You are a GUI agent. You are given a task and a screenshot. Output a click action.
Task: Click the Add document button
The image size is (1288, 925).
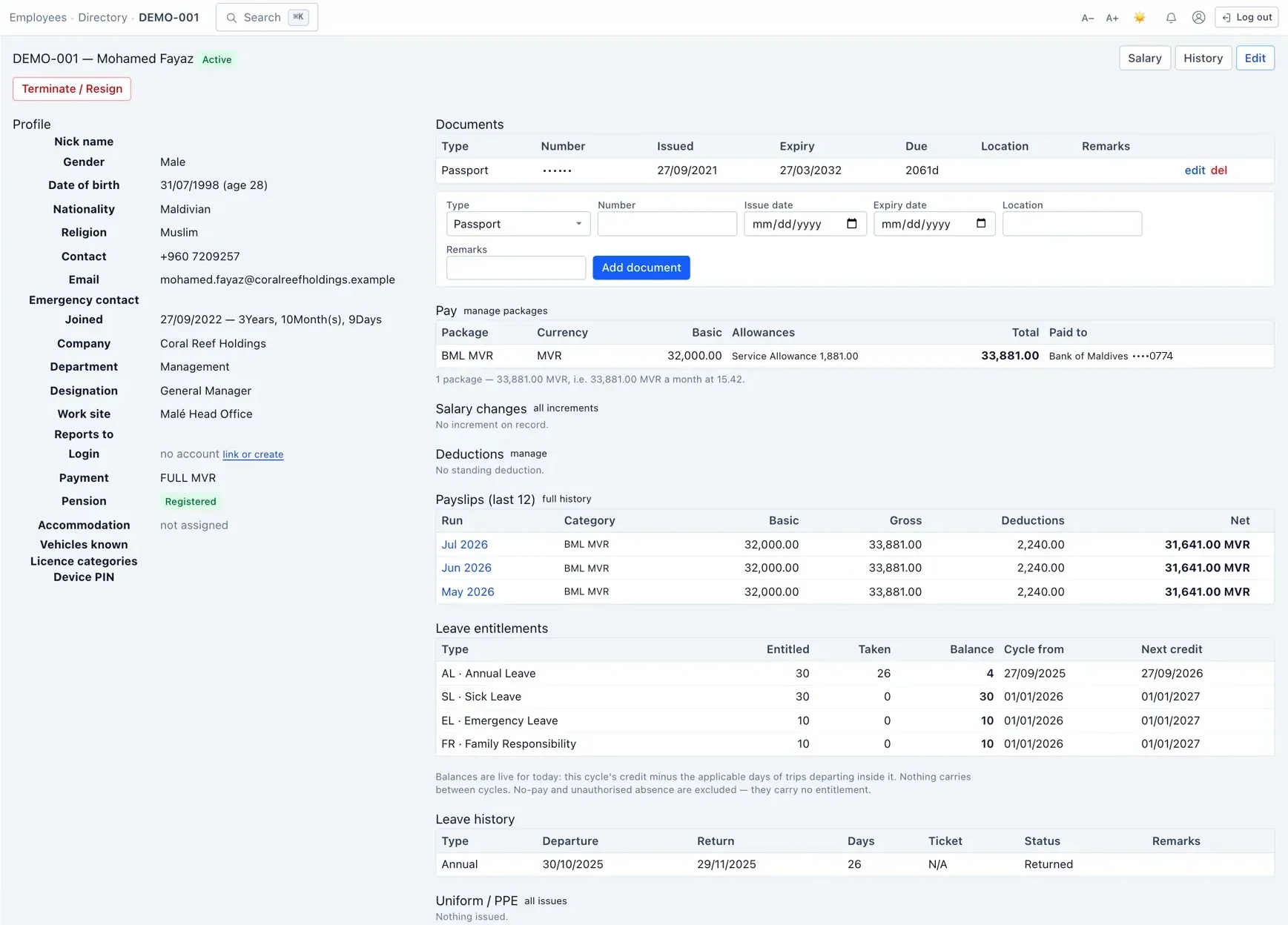pyautogui.click(x=641, y=268)
